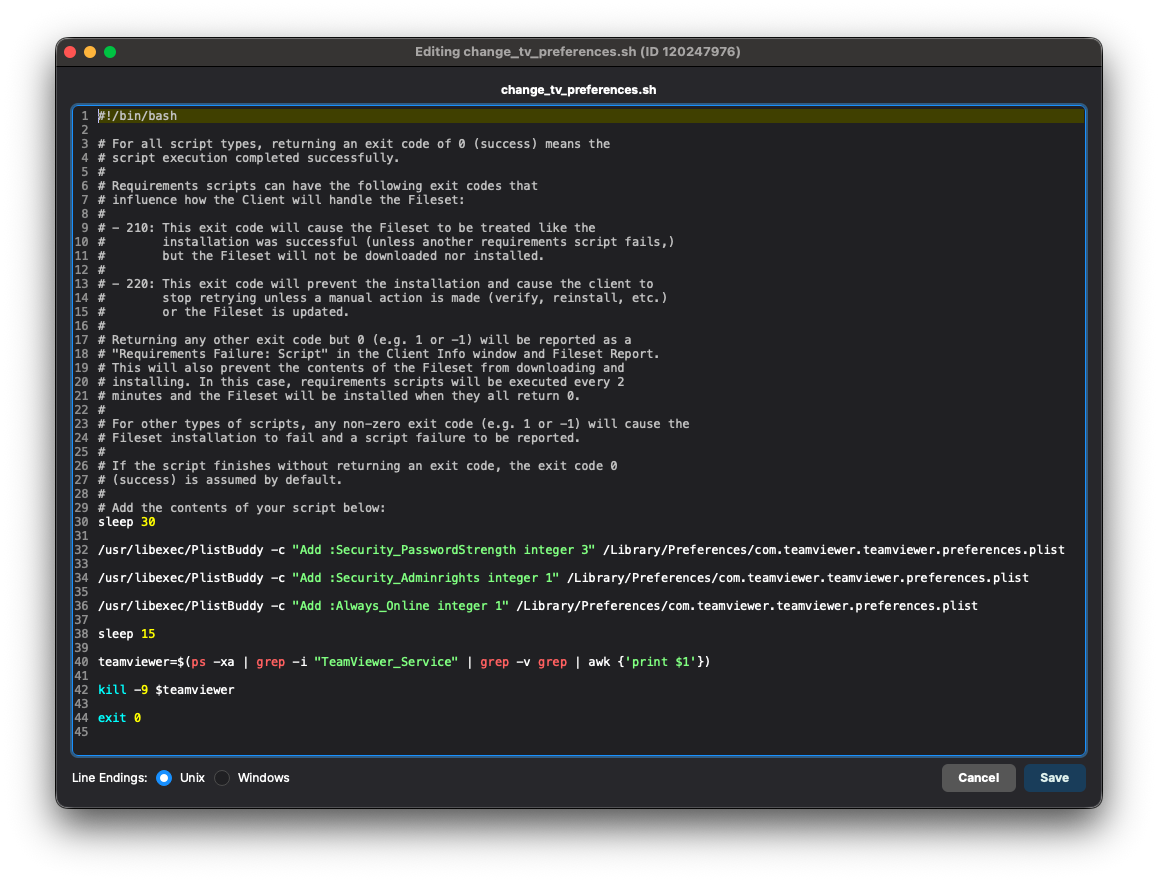Close the script editing window
1158x882 pixels.
[70, 52]
